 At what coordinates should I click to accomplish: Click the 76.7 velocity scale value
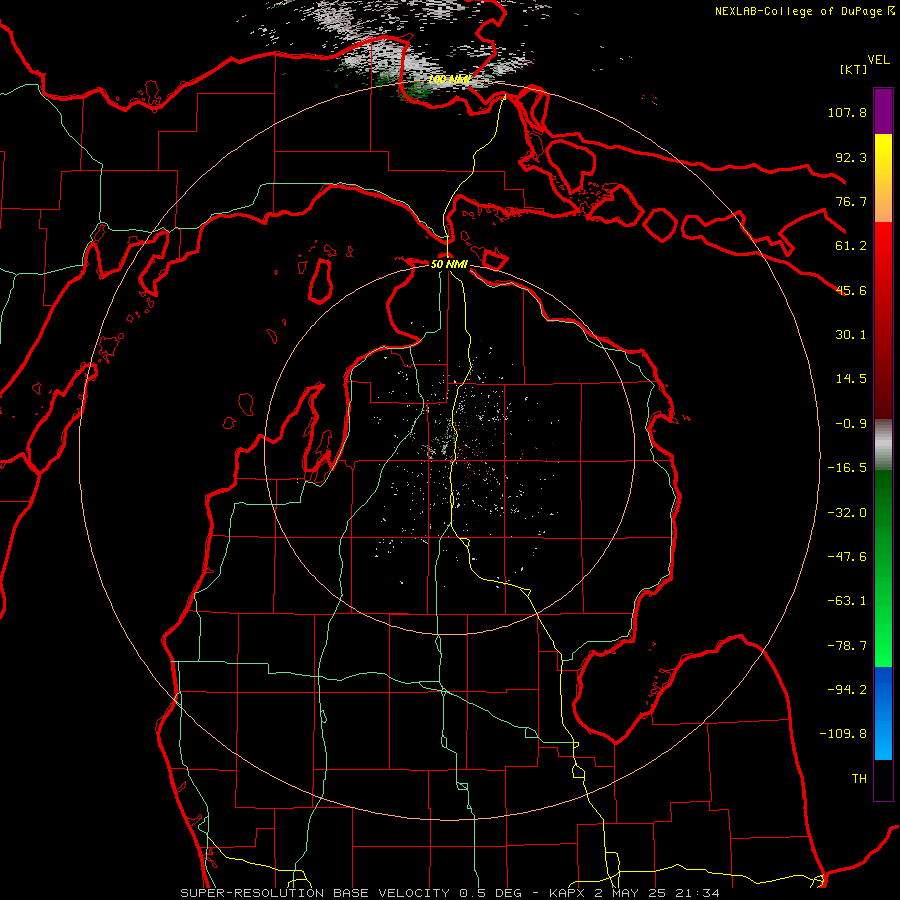point(851,201)
